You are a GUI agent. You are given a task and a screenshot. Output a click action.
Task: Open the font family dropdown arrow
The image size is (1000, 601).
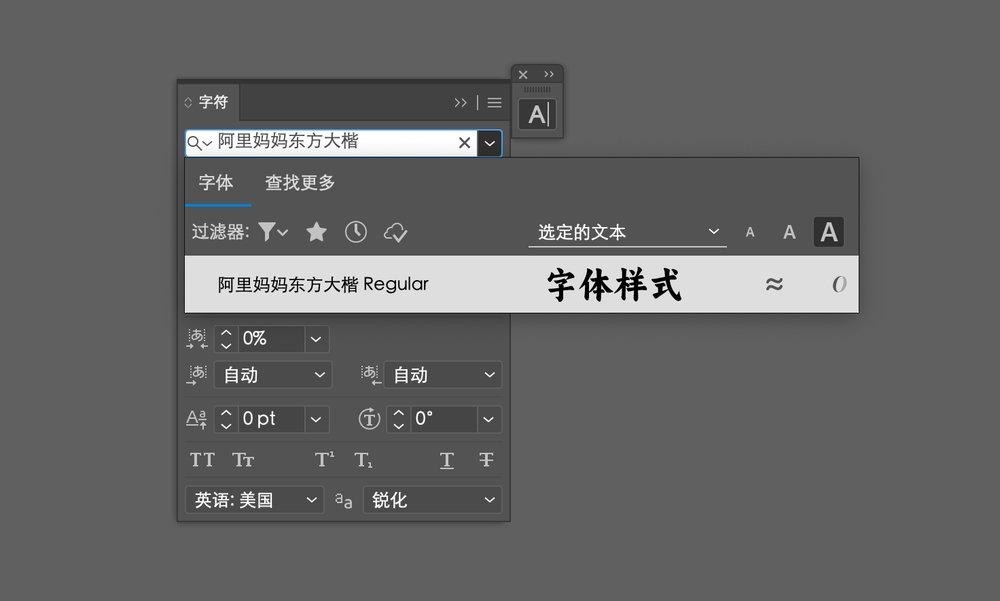(x=489, y=143)
